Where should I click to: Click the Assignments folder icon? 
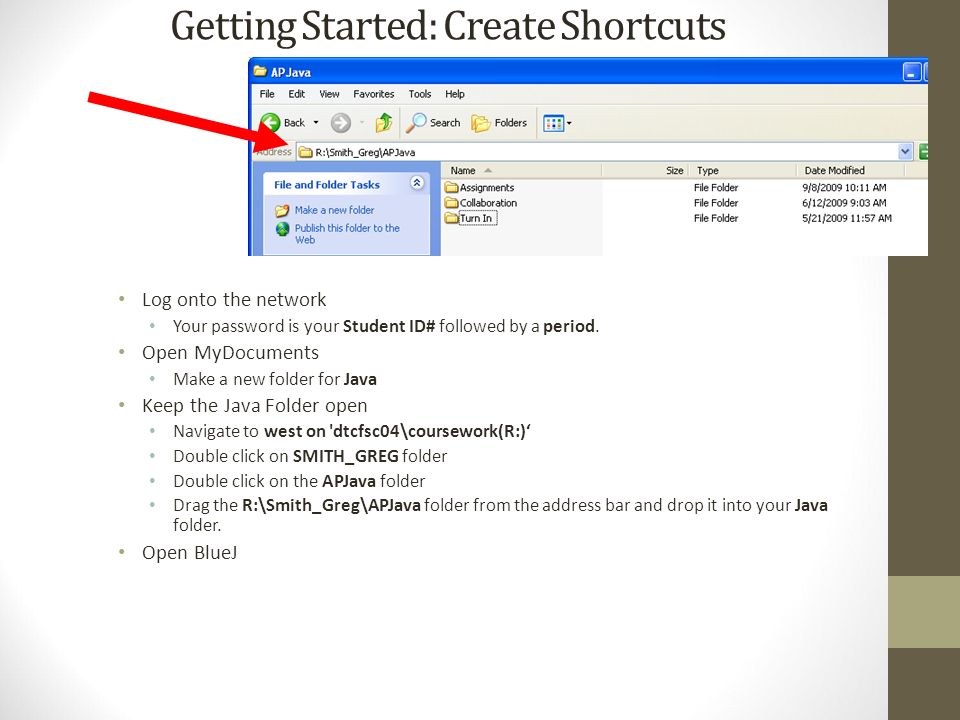(x=451, y=187)
